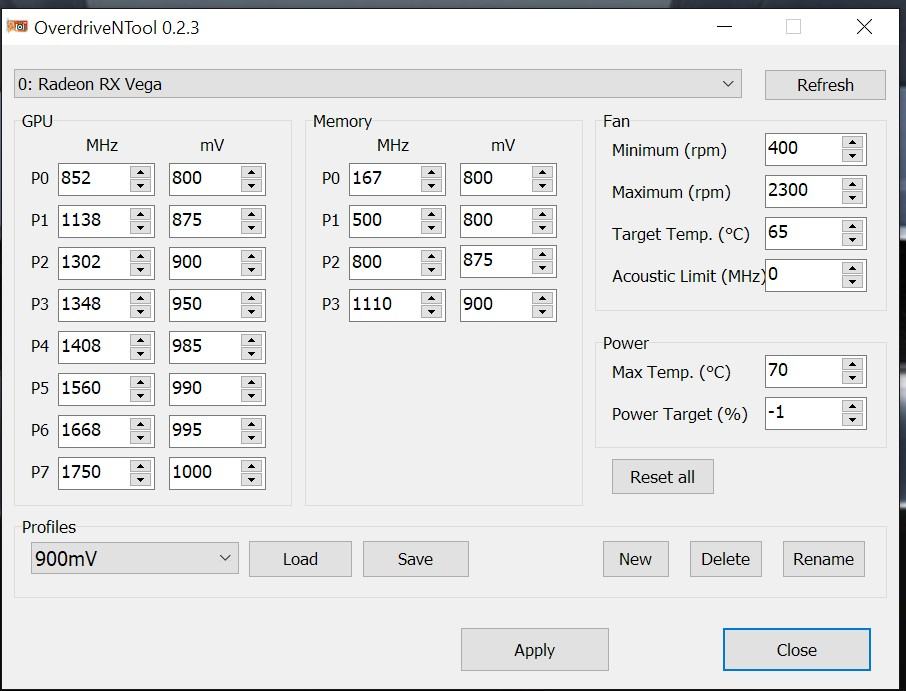Viewport: 906px width, 691px height.
Task: Decrease GPU P5 MHz with down arrow
Action: coord(140,396)
